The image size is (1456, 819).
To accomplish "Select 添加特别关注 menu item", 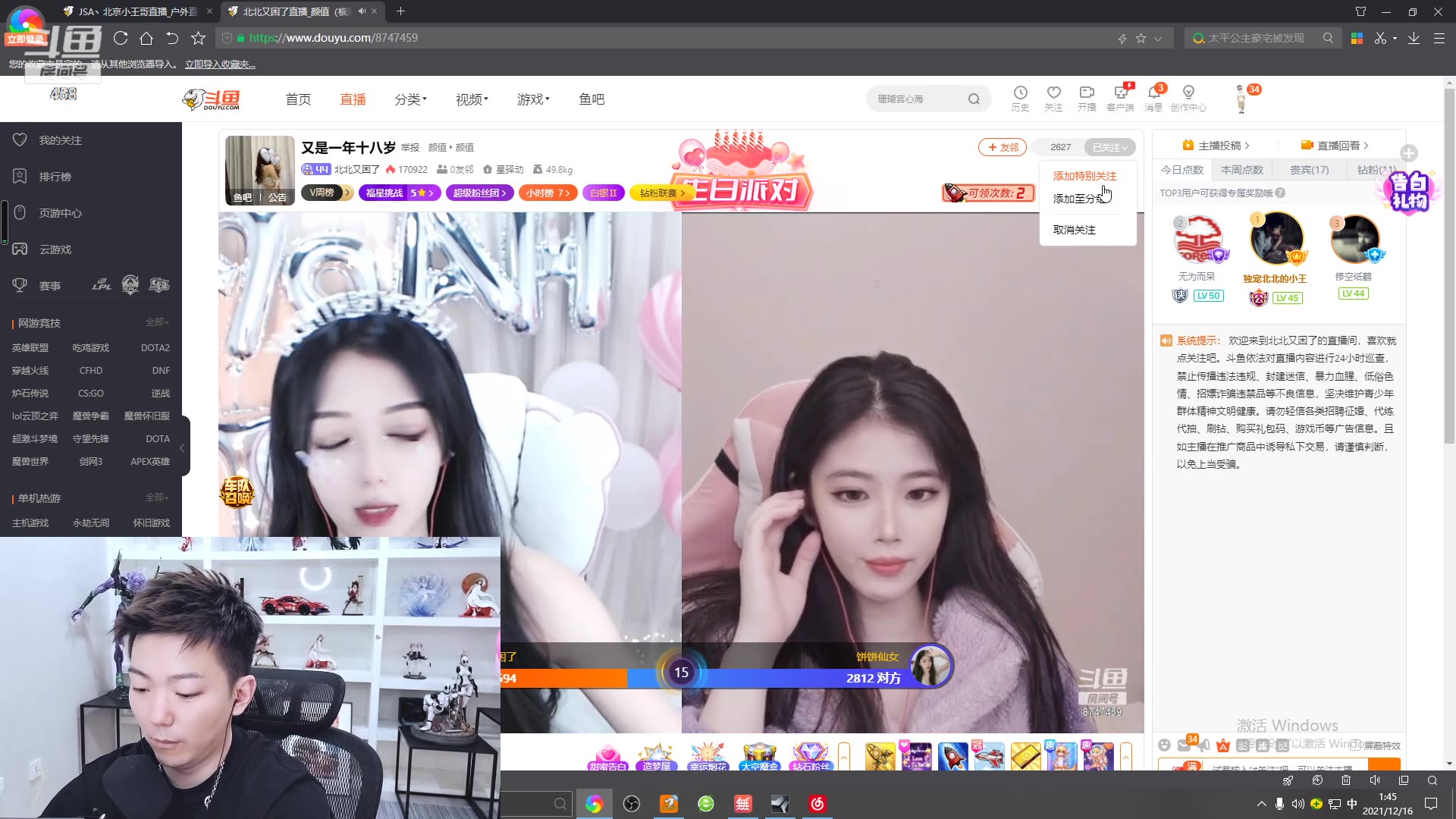I will (1084, 176).
